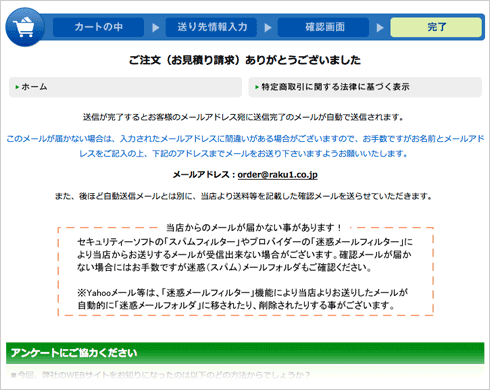Click the text また、後ほど自動送信メールとは別に

coord(243,196)
